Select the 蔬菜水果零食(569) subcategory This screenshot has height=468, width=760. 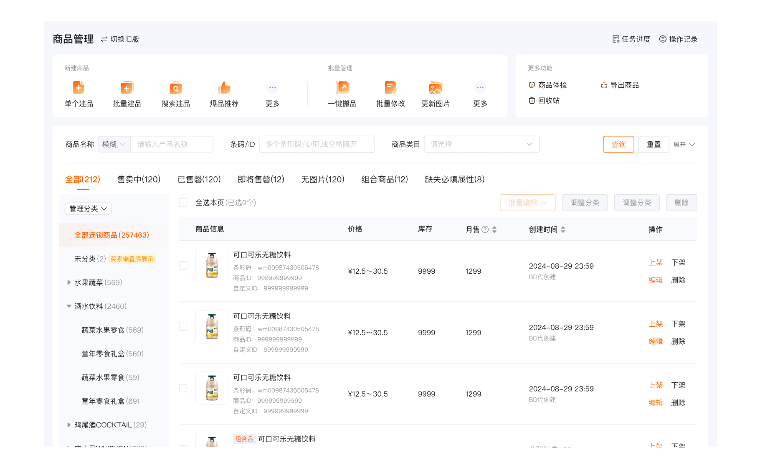point(112,330)
